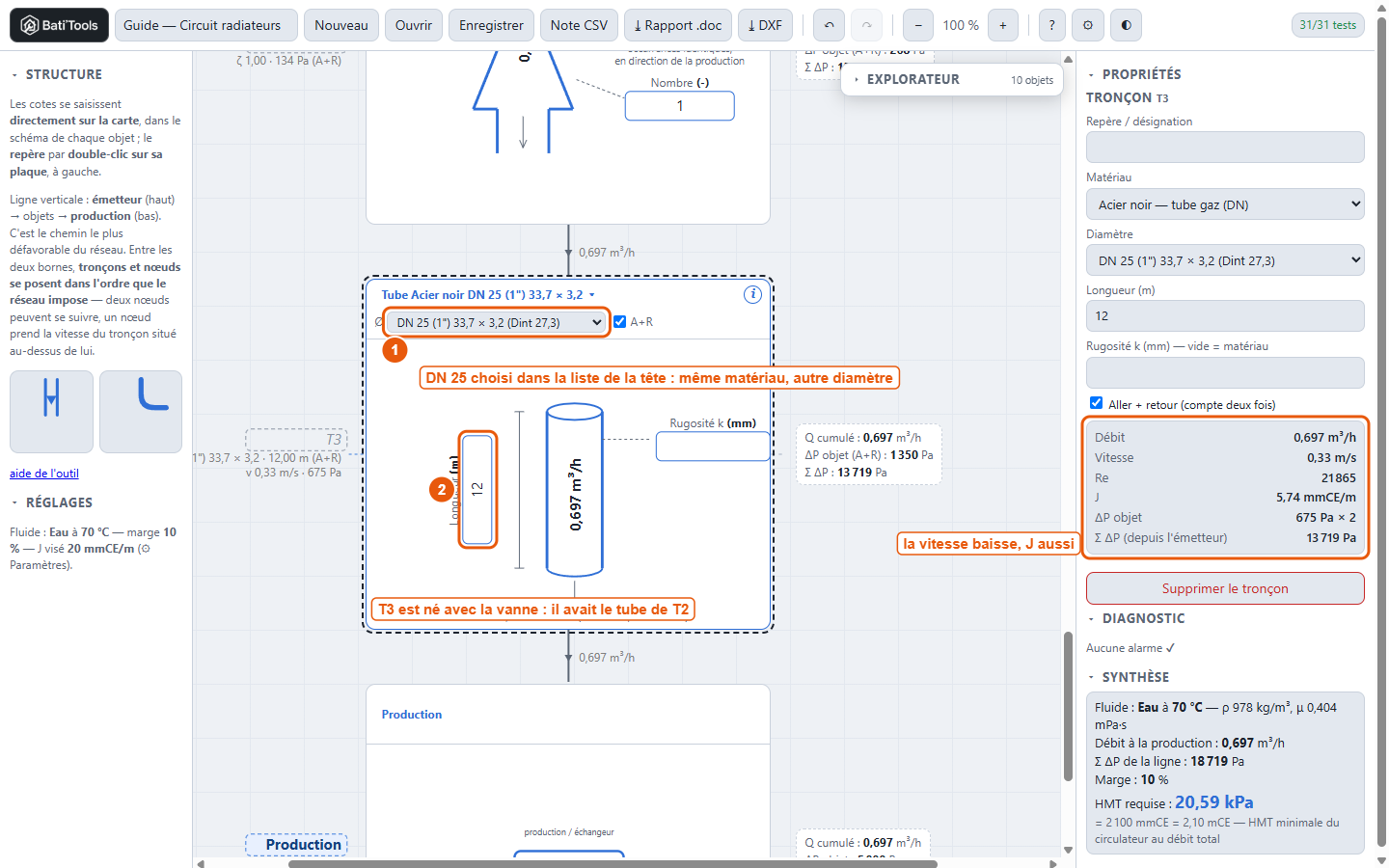Click the Bati'Tools logo button
The height and width of the screenshot is (868, 1389).
[59, 25]
